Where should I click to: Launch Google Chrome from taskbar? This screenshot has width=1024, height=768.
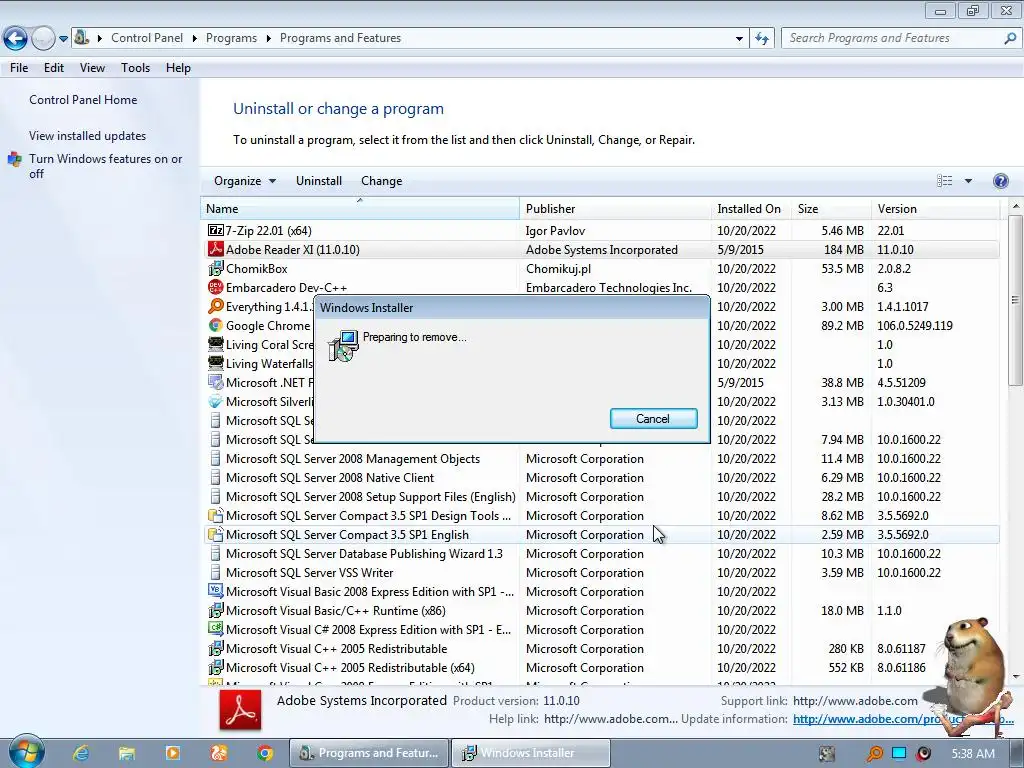265,753
